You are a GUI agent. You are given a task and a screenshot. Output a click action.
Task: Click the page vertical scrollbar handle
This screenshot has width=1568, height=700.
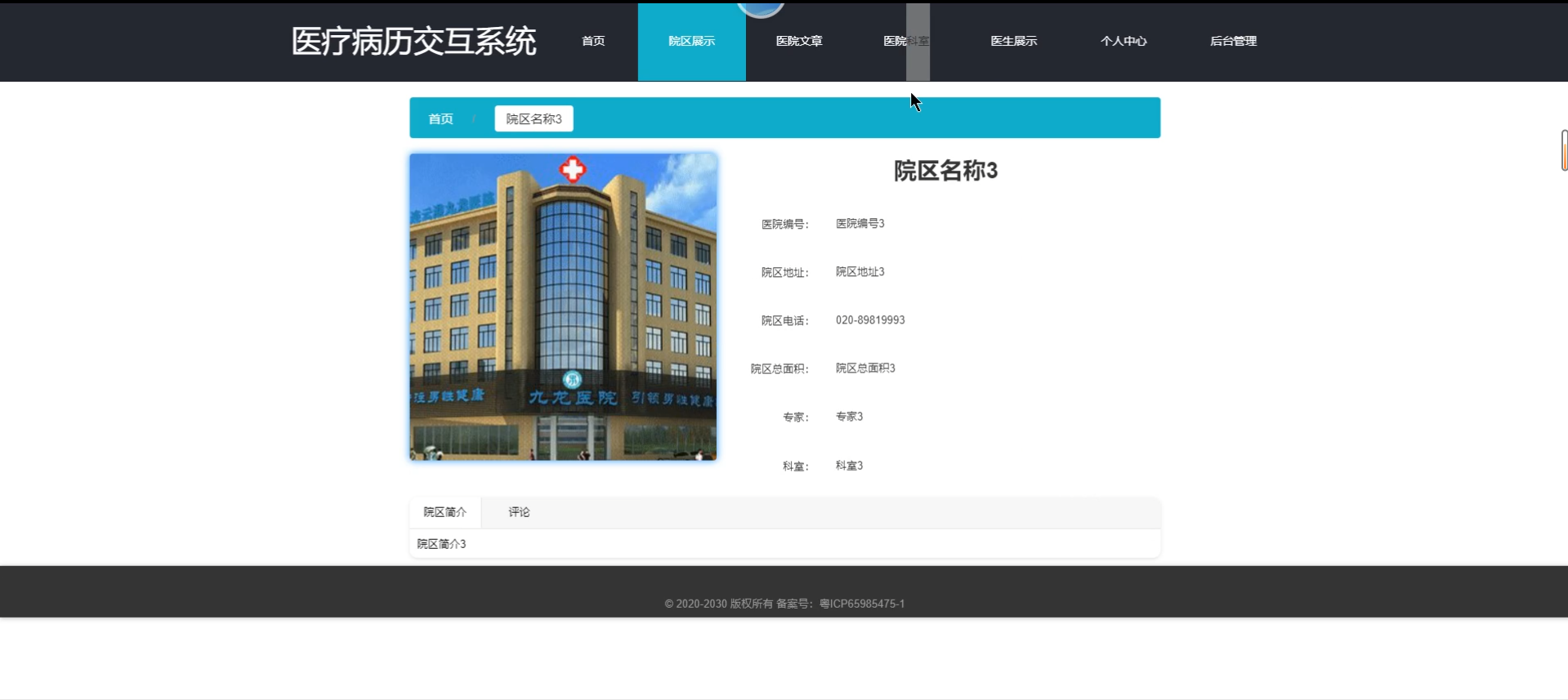1564,150
